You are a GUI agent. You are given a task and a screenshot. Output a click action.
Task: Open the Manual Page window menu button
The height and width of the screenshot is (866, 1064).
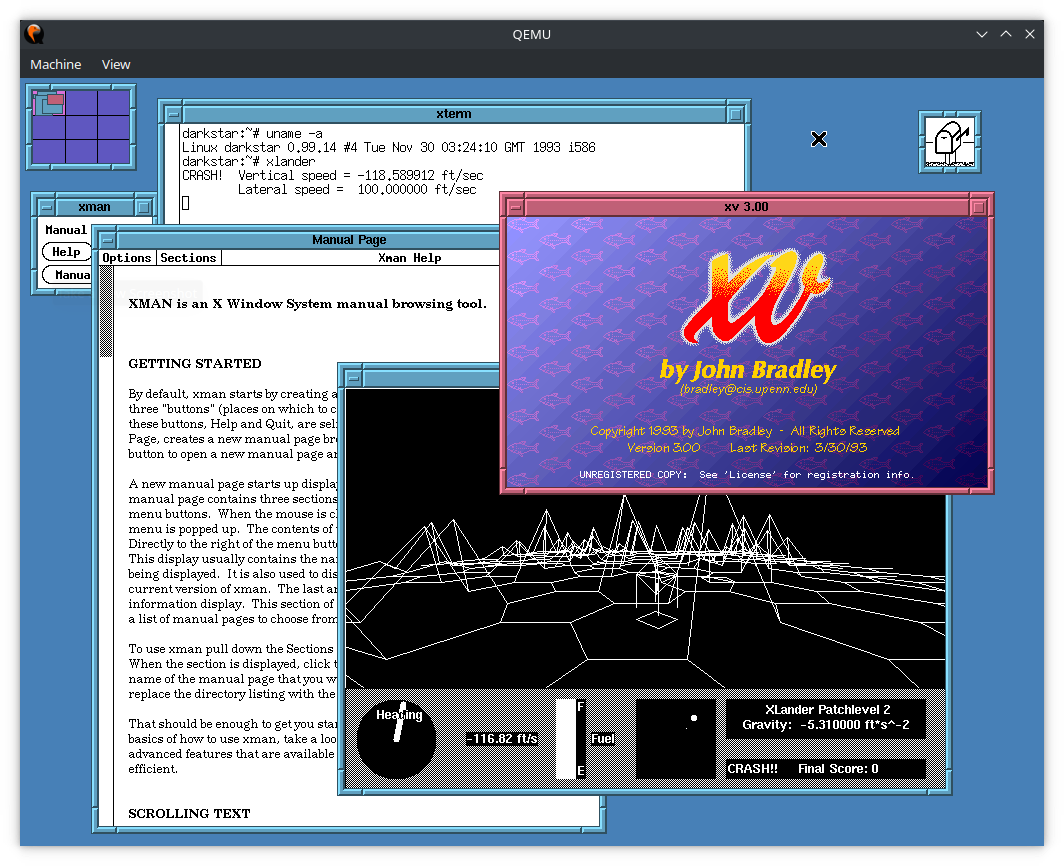click(x=107, y=240)
